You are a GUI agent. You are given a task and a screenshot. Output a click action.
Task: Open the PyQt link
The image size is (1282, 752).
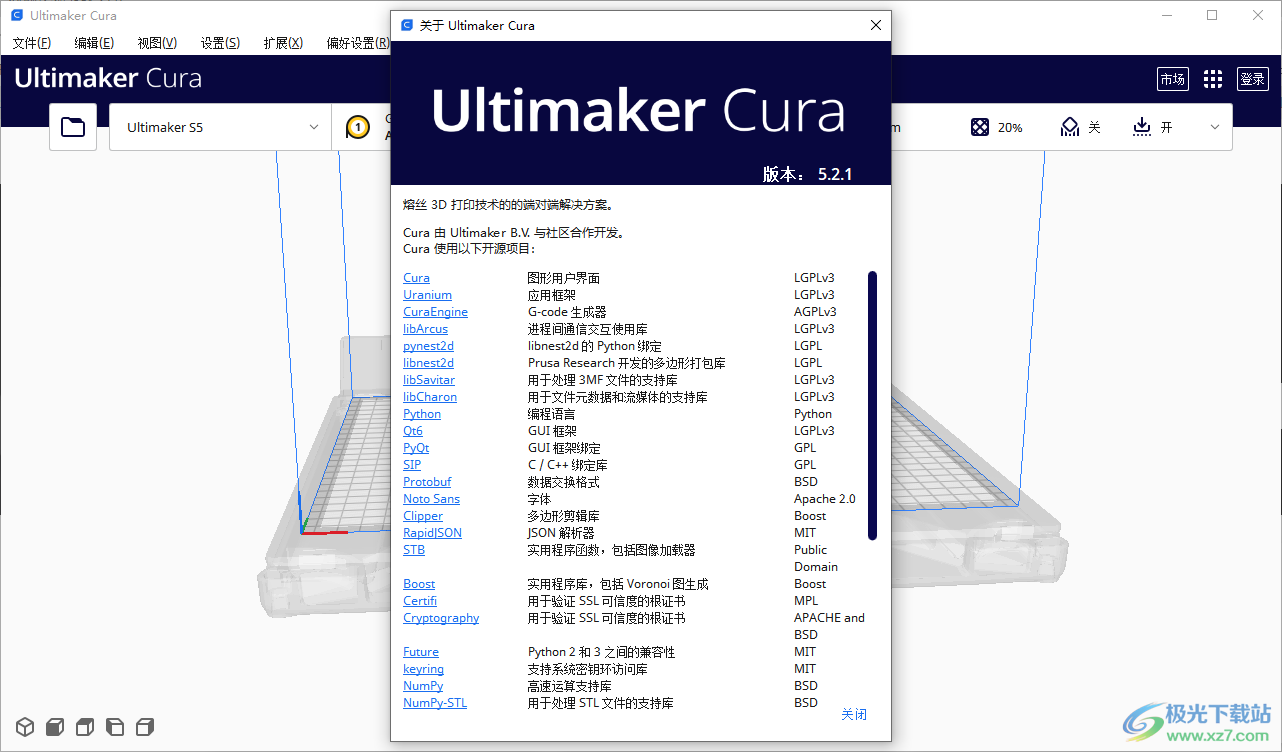pyautogui.click(x=416, y=448)
